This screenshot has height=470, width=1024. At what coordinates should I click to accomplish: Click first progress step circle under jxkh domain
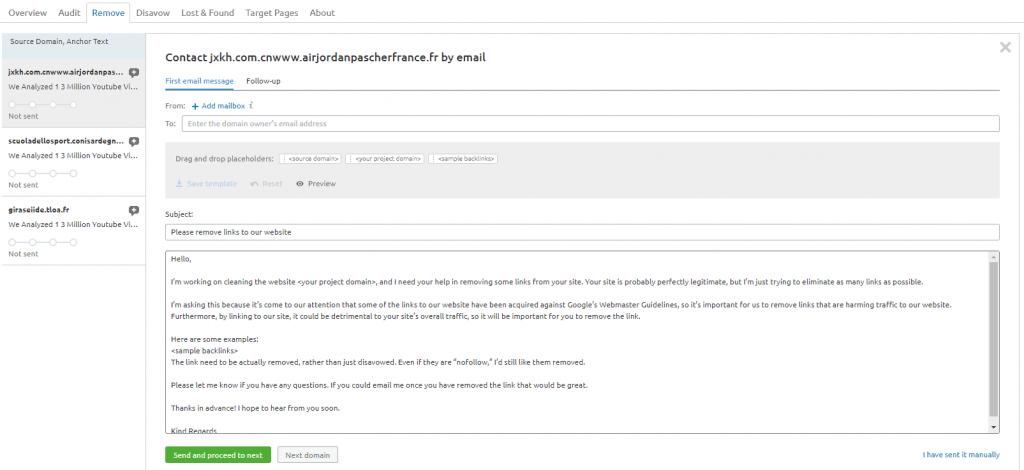tap(12, 104)
